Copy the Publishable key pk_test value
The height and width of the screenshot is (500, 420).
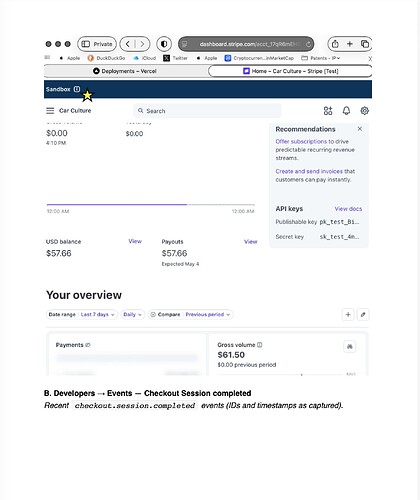click(339, 222)
